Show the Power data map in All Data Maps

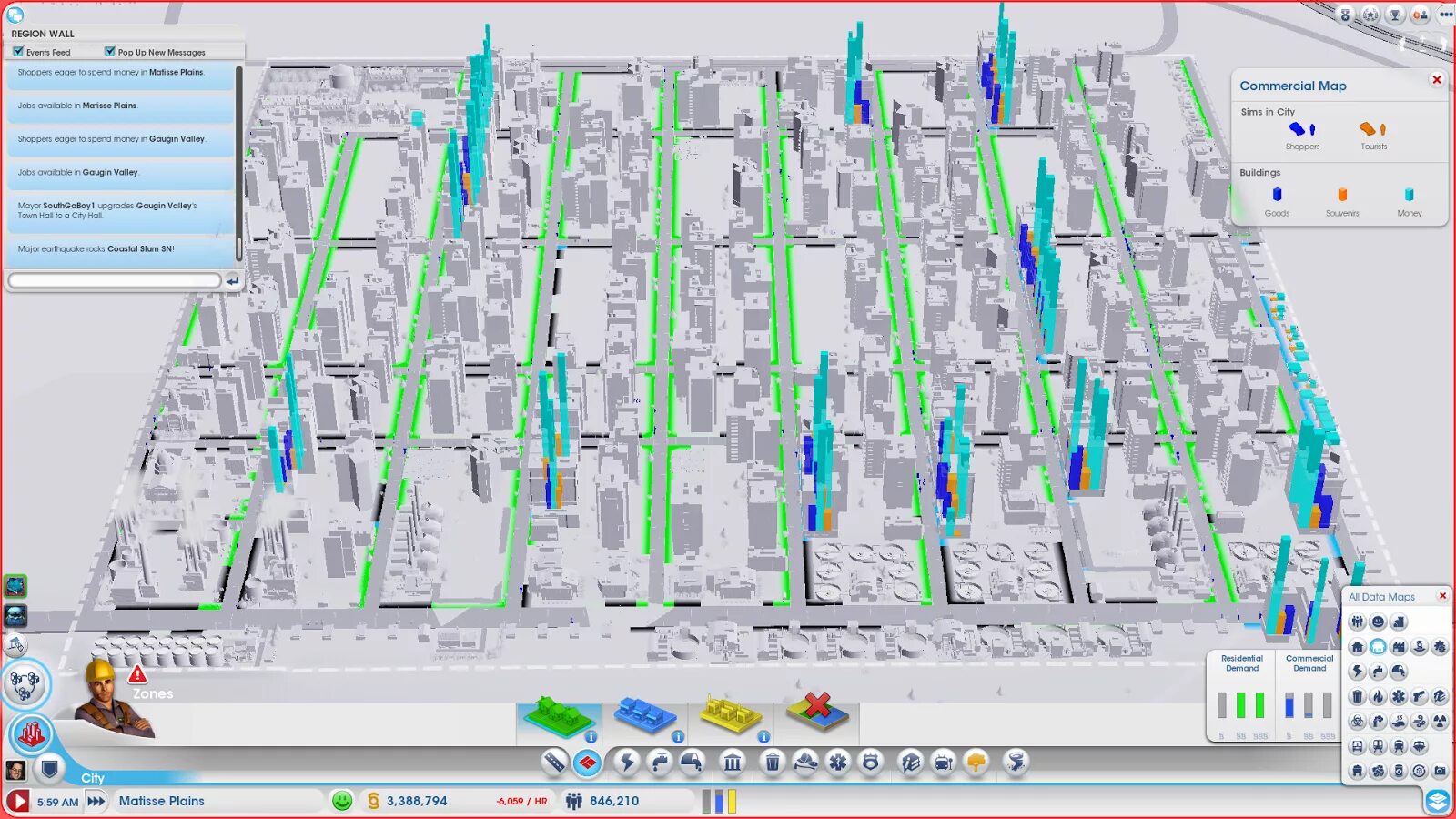[x=1358, y=672]
